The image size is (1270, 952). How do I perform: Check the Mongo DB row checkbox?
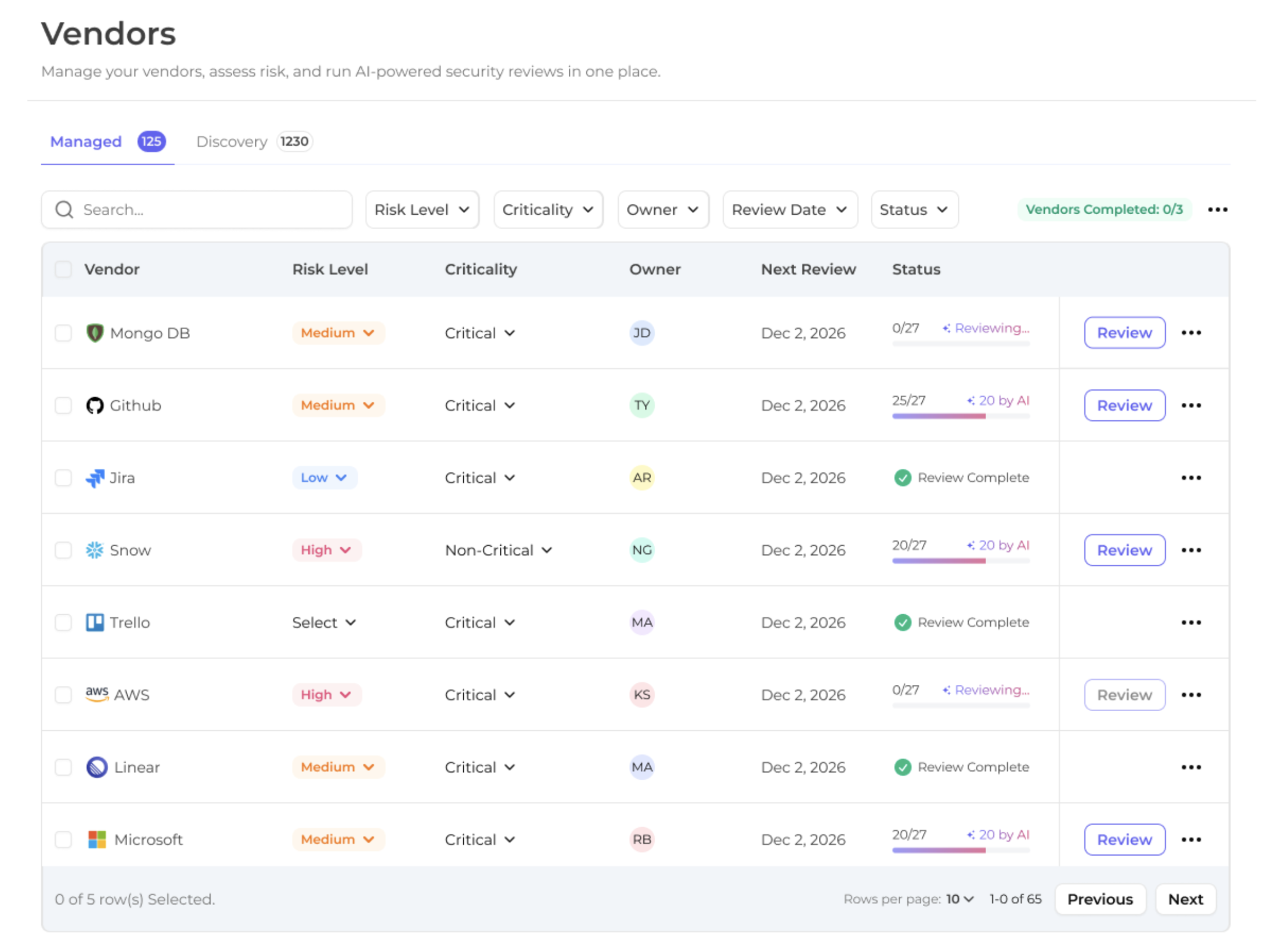pos(63,333)
